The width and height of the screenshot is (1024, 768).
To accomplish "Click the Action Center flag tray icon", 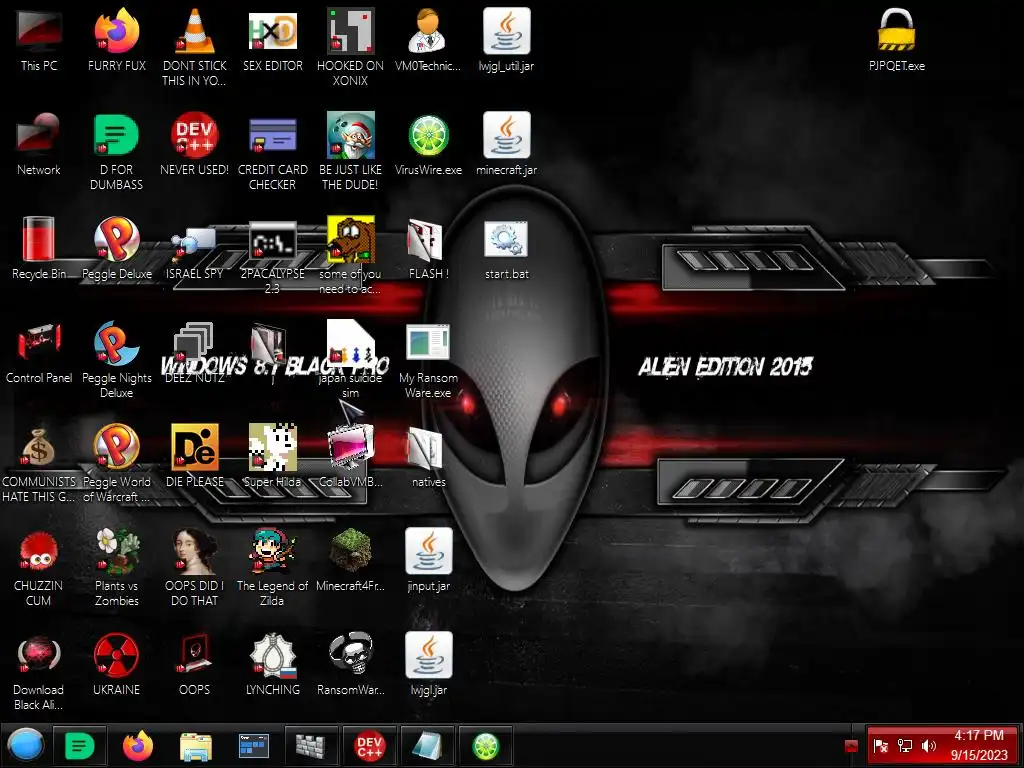I will click(x=880, y=746).
